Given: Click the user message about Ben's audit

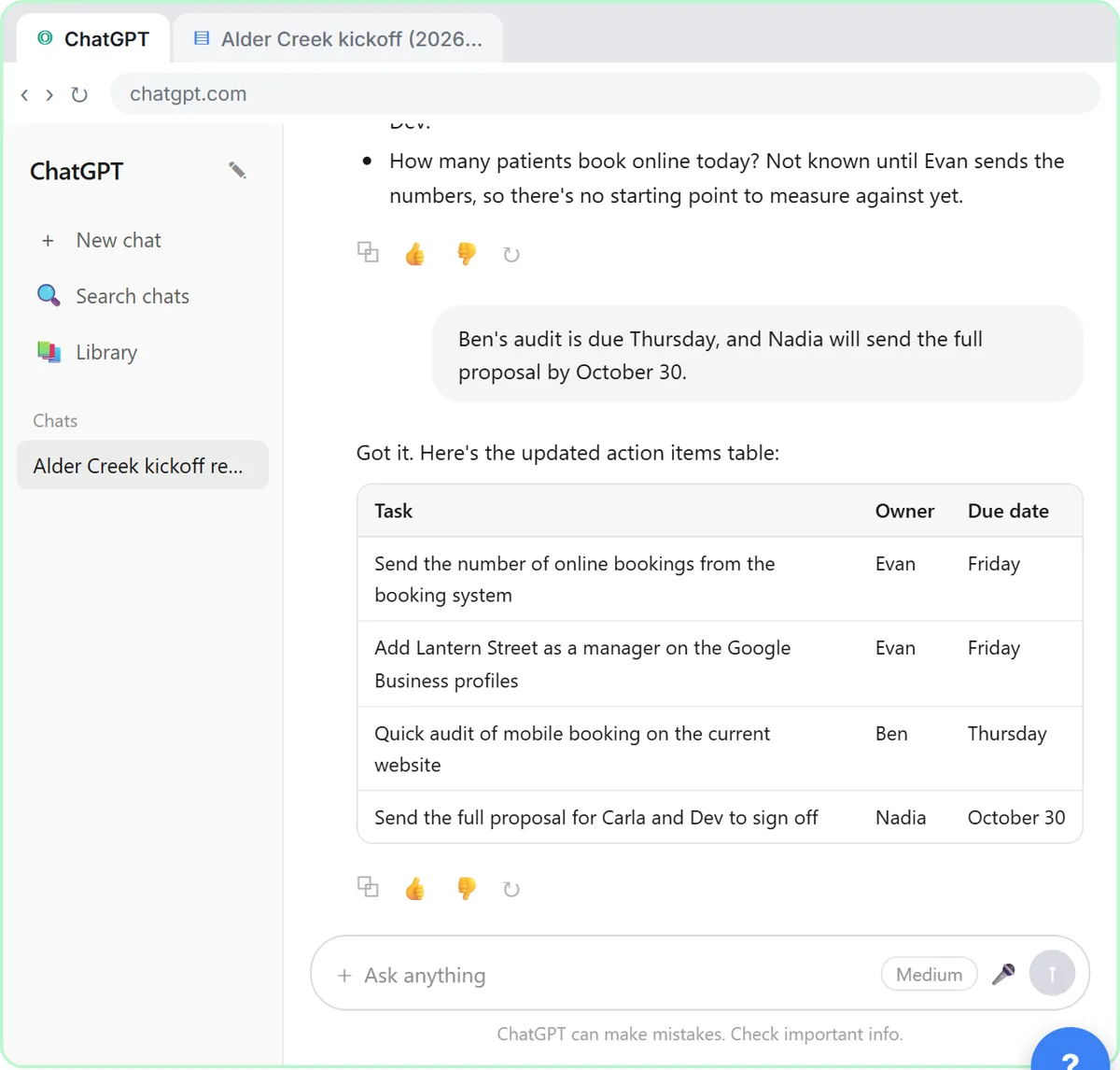Looking at the screenshot, I should (757, 355).
